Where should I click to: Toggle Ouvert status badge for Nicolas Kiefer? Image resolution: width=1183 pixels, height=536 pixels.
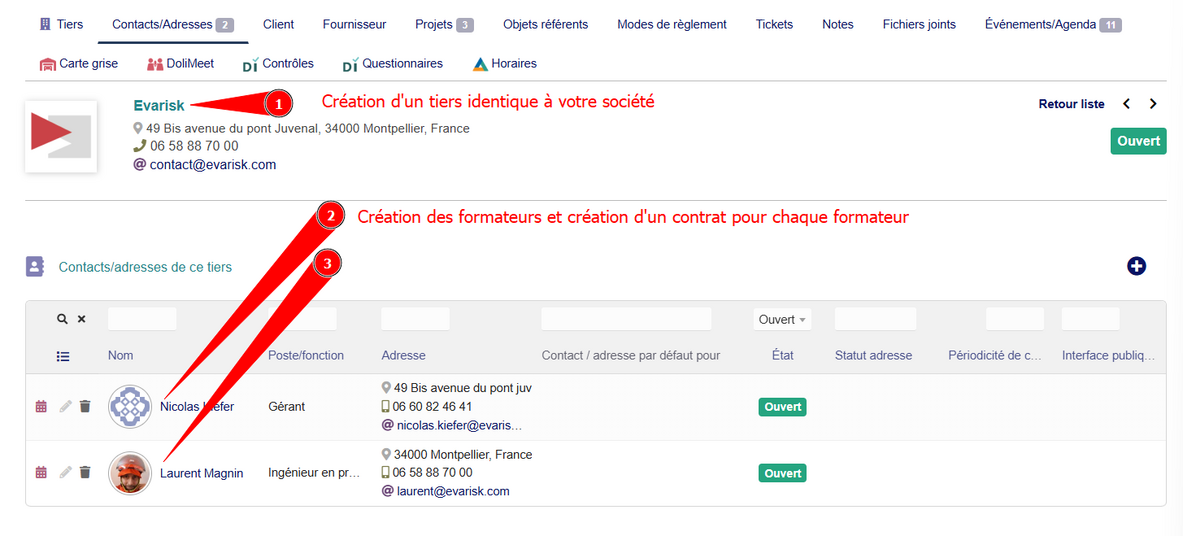point(783,407)
